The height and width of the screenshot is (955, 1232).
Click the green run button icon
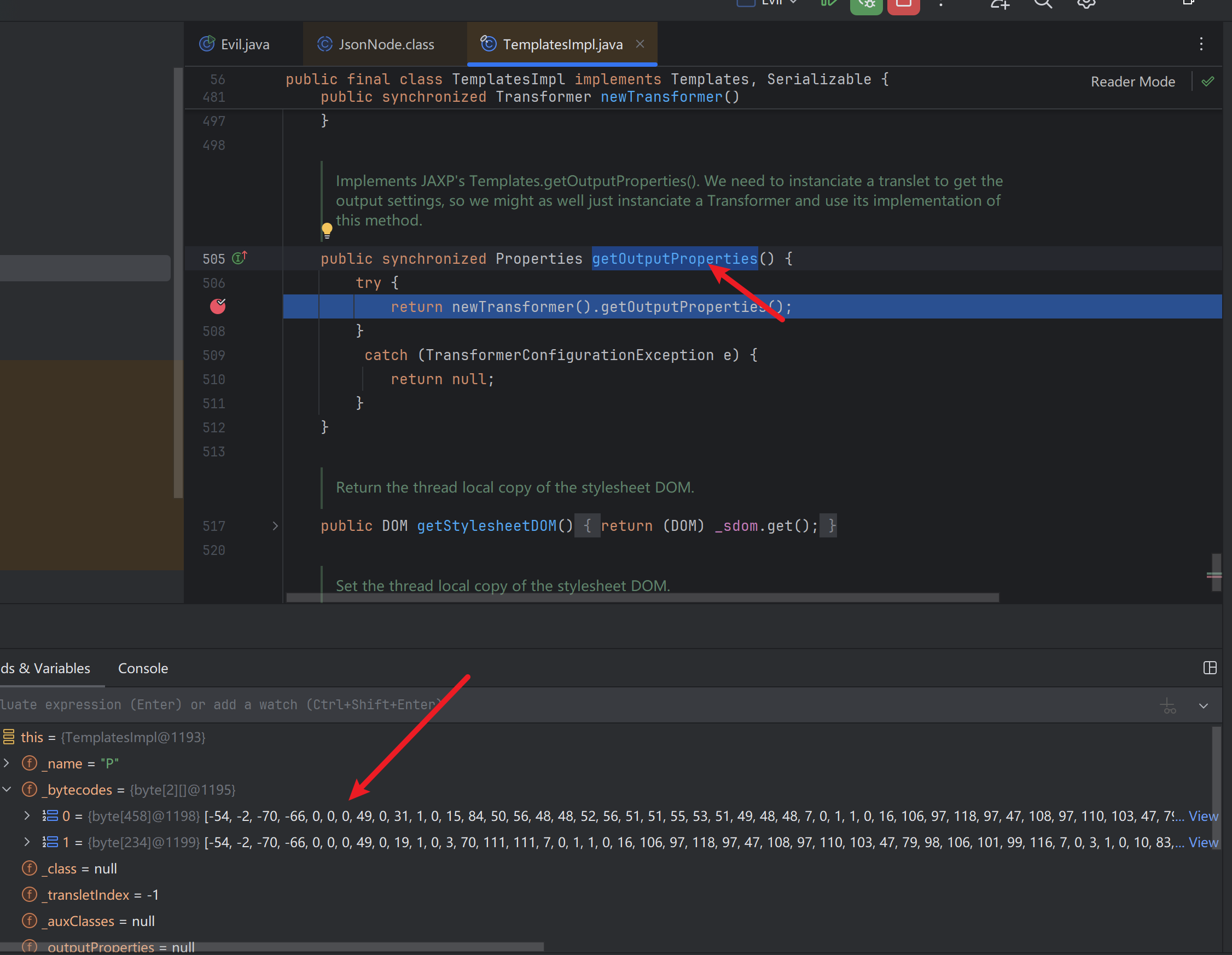(x=828, y=3)
